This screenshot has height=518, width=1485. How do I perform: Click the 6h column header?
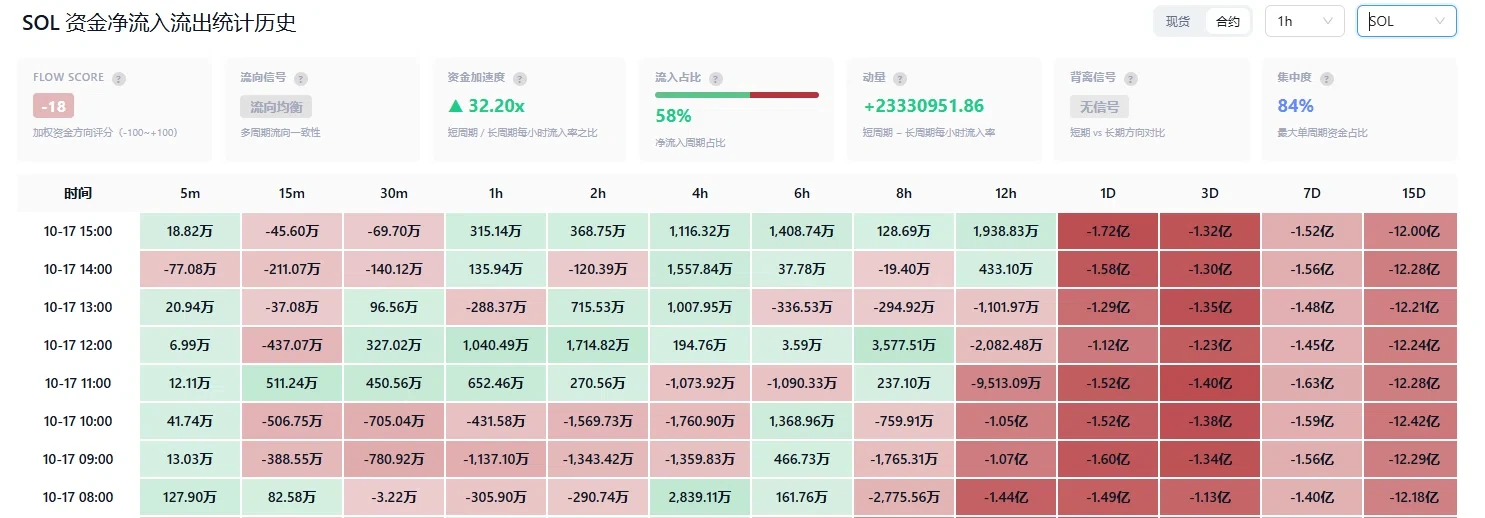click(x=802, y=193)
